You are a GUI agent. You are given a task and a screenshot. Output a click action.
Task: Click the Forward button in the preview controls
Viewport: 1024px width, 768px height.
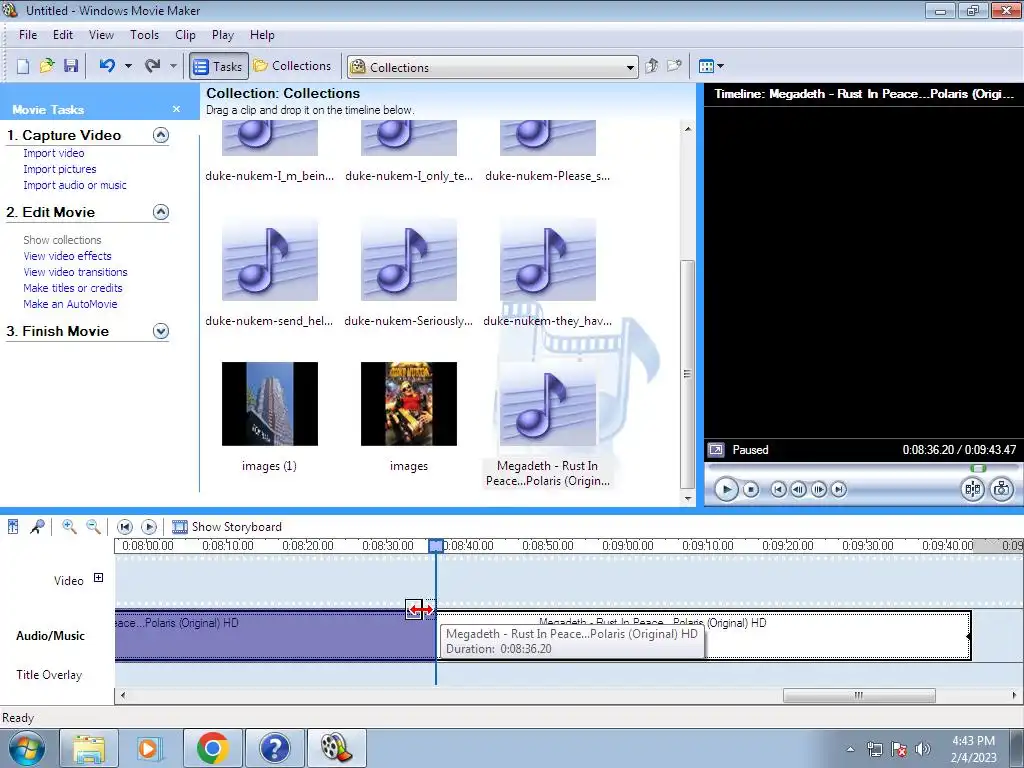pyautogui.click(x=839, y=489)
